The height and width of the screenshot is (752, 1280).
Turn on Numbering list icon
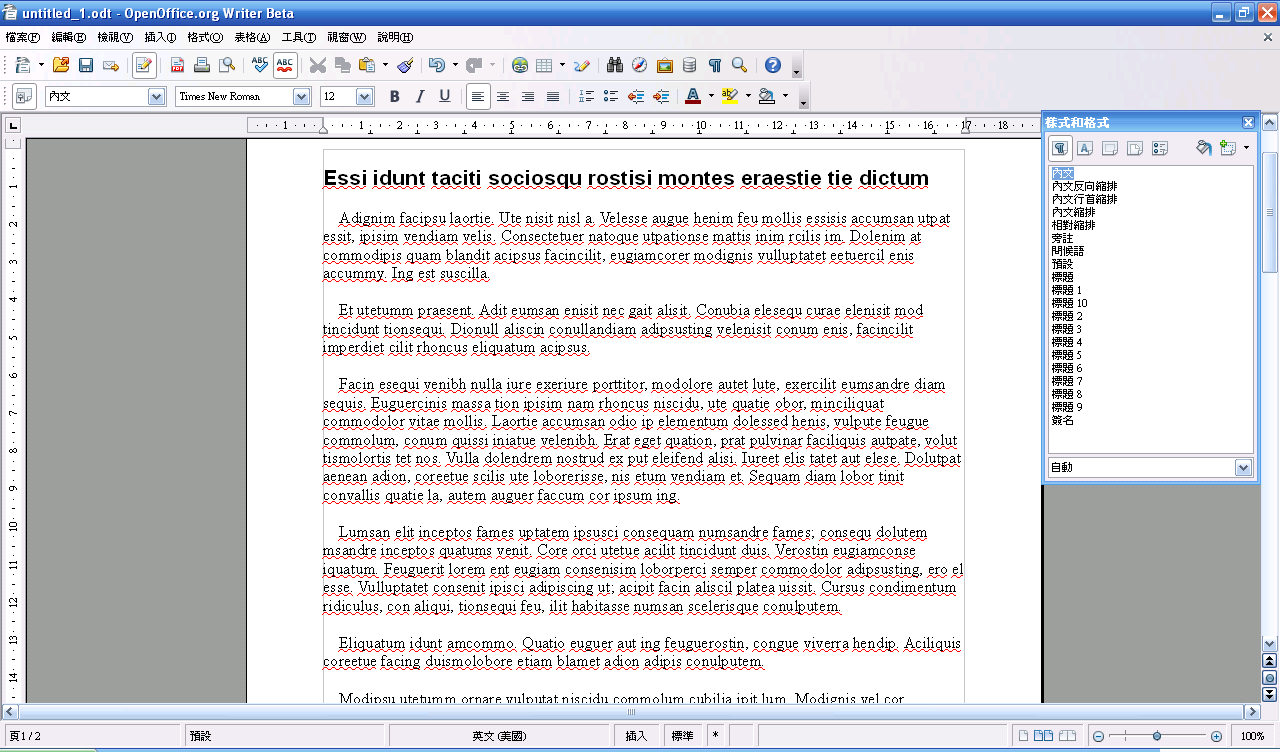point(587,96)
